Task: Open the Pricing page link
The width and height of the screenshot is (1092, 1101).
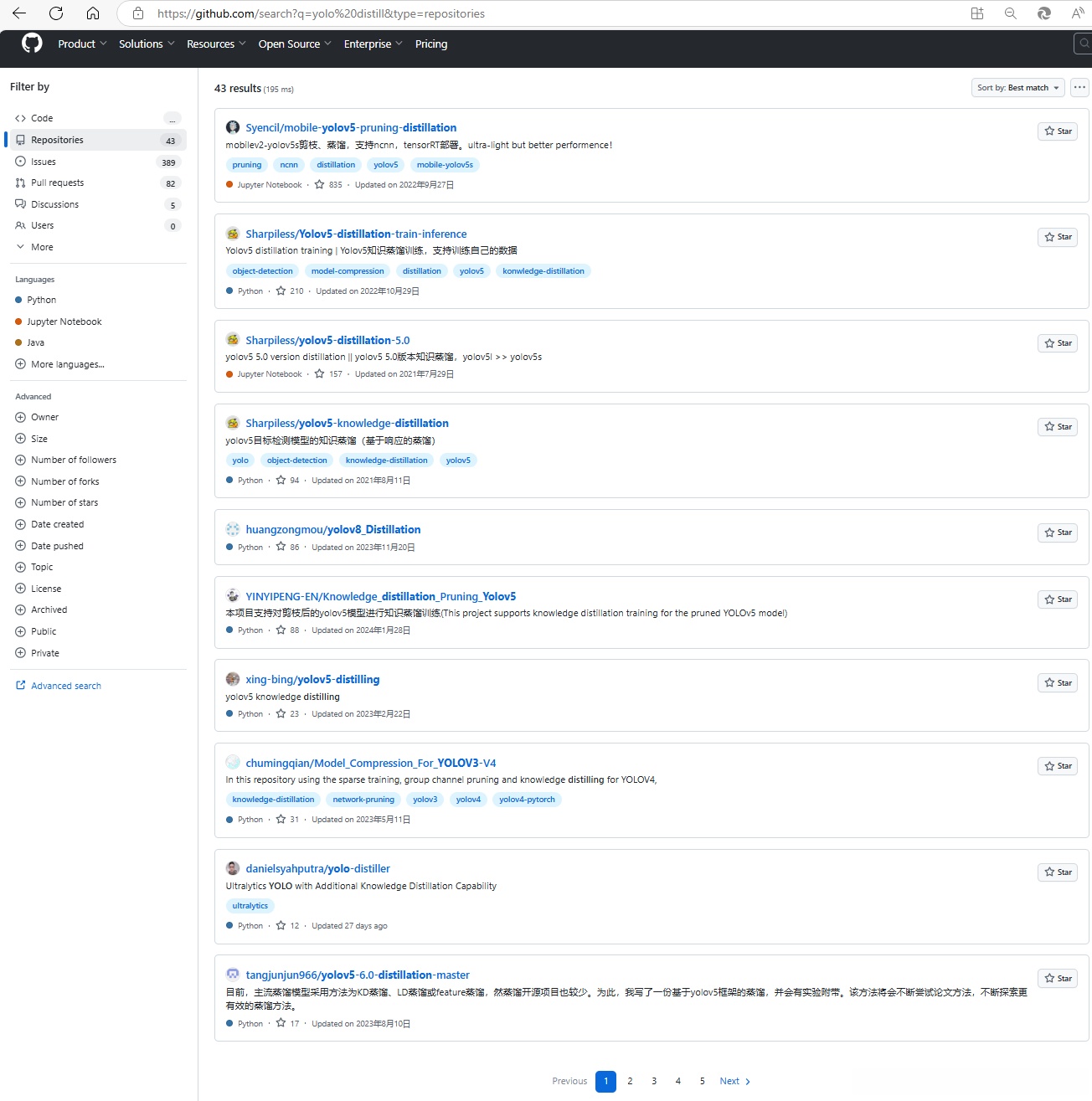Action: pyautogui.click(x=431, y=44)
